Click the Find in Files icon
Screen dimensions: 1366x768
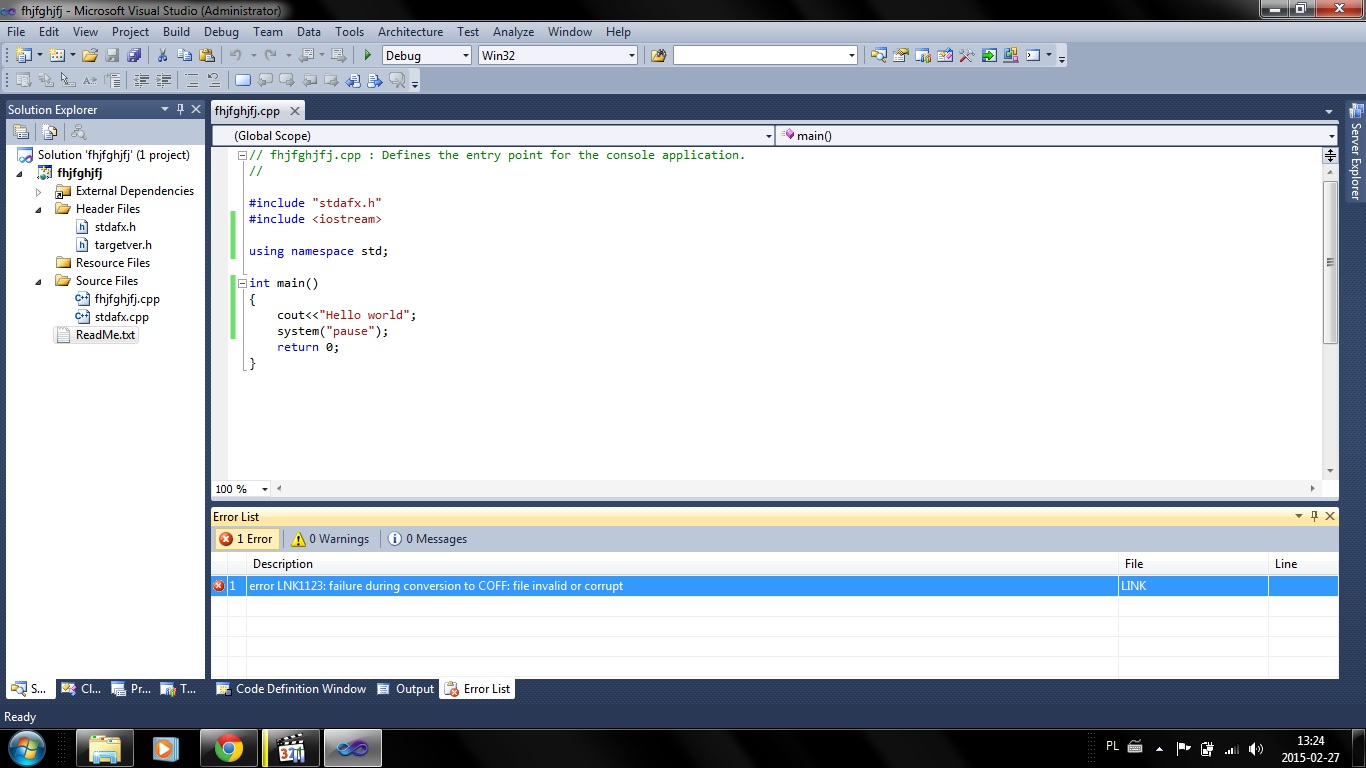click(658, 55)
